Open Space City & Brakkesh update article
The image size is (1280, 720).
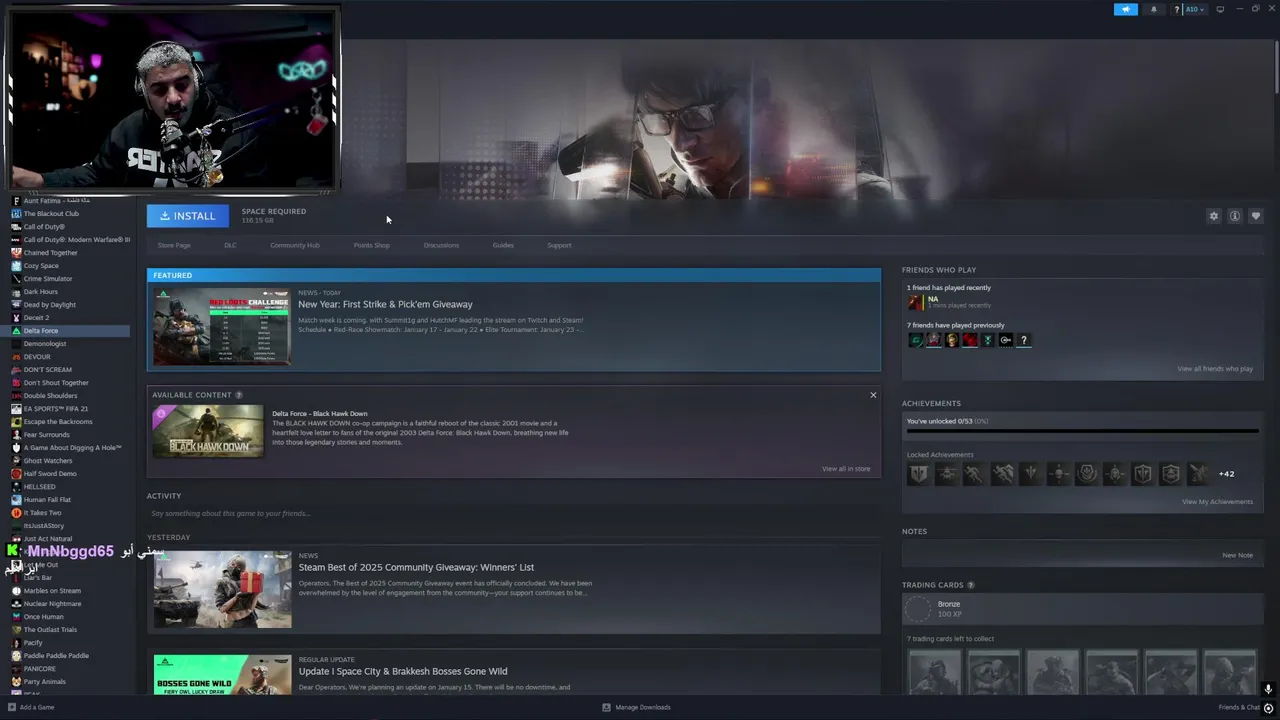tap(403, 671)
